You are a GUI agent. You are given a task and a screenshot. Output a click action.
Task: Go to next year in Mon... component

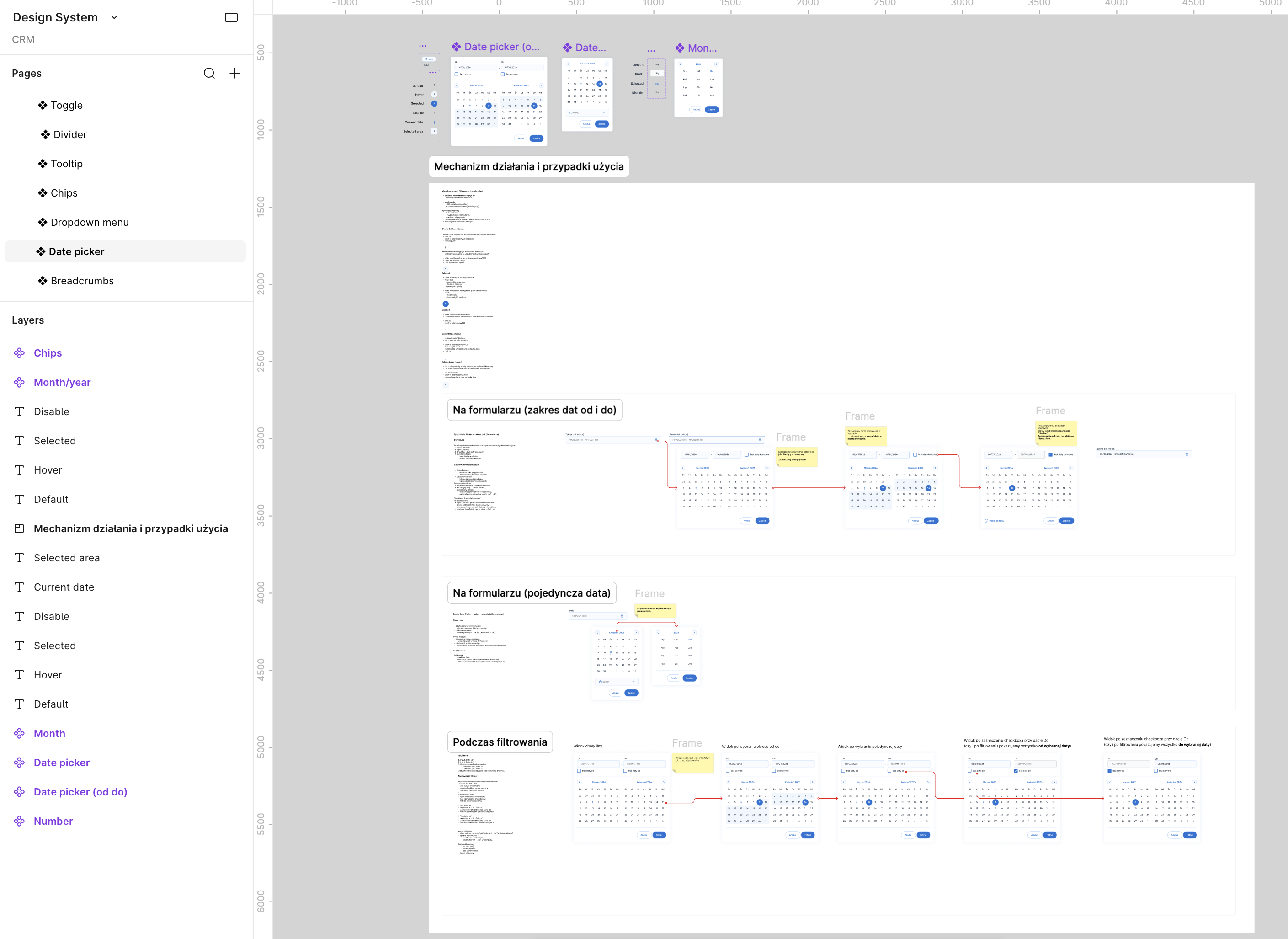pyautogui.click(x=716, y=64)
